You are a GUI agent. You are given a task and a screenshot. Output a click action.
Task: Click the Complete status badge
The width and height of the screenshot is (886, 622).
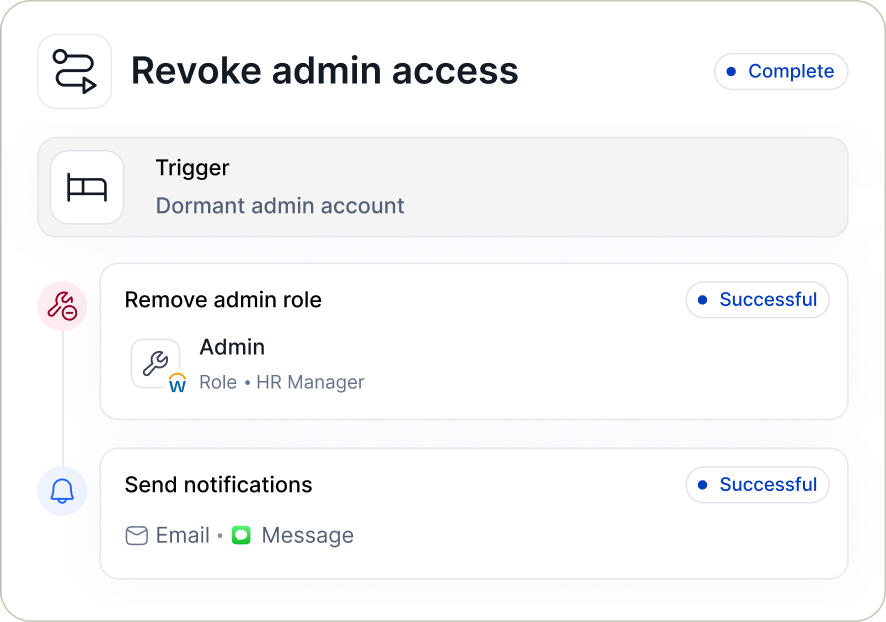[781, 71]
